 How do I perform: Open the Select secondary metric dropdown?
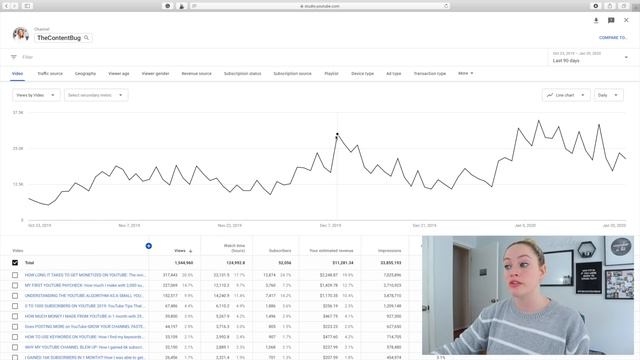[x=96, y=95]
